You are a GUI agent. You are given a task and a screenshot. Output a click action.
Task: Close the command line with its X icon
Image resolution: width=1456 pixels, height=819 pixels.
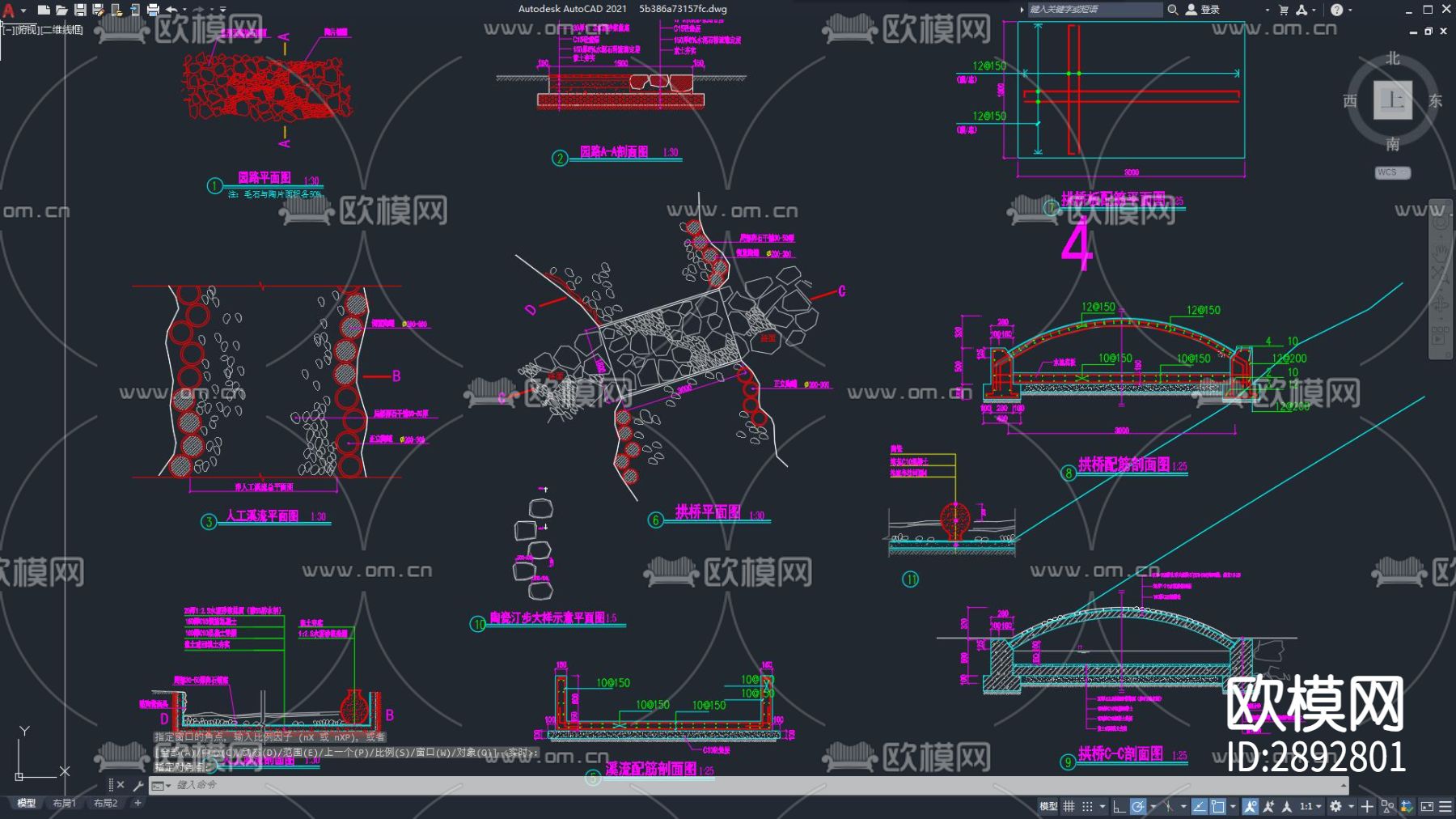[121, 784]
